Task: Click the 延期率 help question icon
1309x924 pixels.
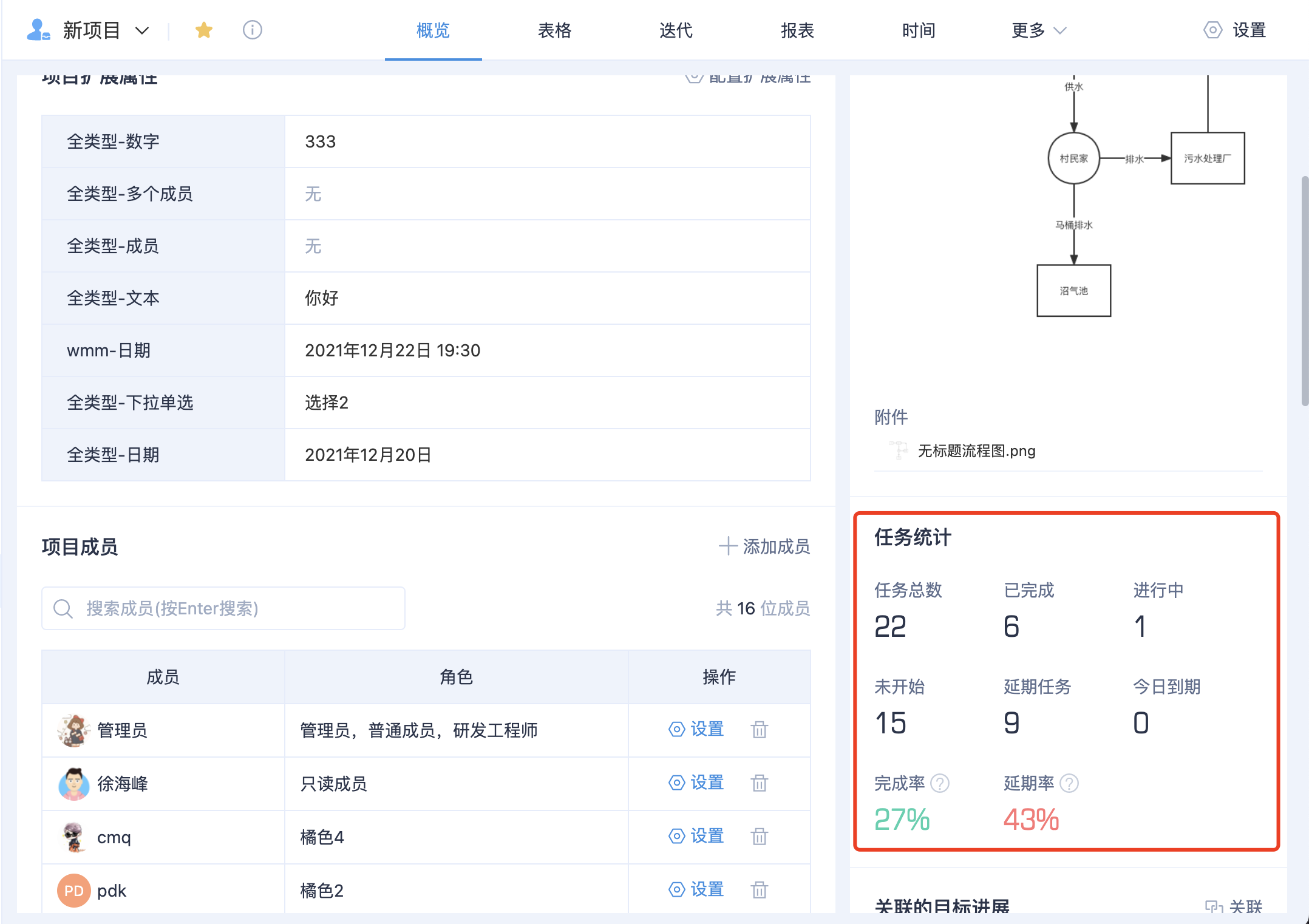Action: point(1069,783)
